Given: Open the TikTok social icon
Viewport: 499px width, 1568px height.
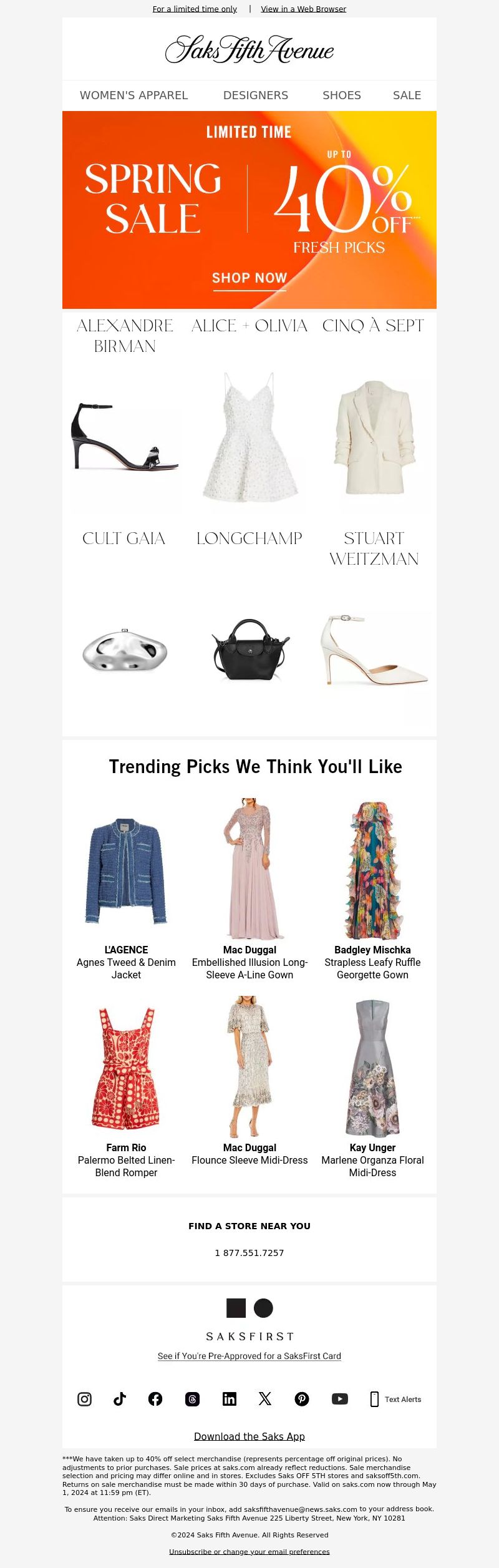Looking at the screenshot, I should click(120, 1399).
